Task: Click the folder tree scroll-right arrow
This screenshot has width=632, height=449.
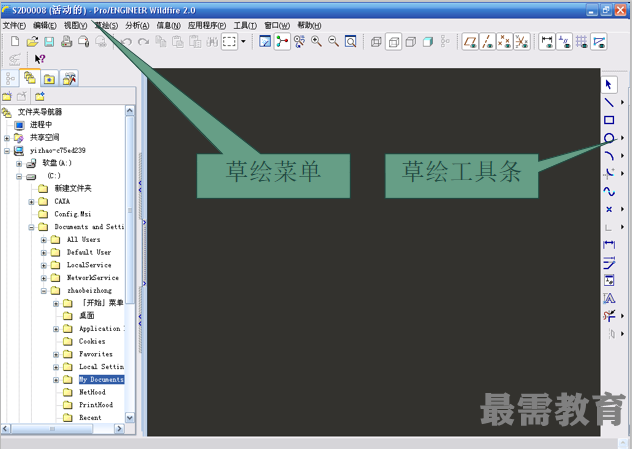Action: click(x=119, y=428)
